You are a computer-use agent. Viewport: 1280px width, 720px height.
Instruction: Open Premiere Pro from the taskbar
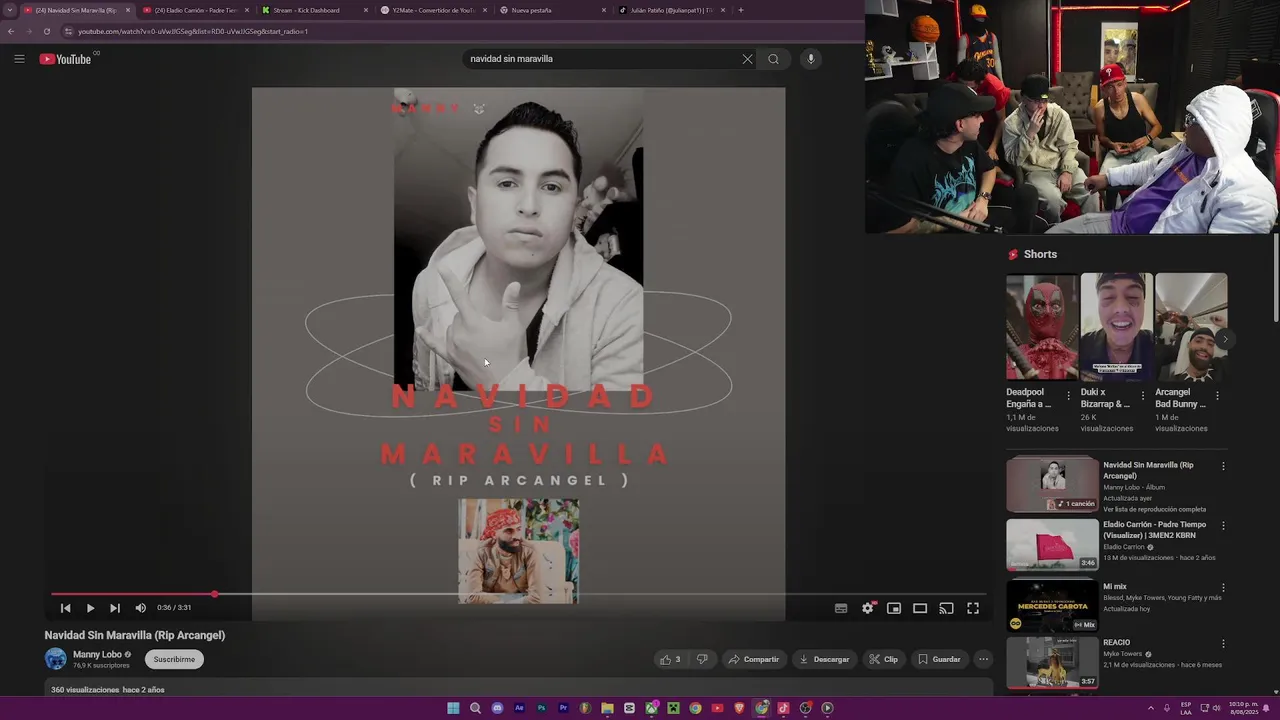click(563, 708)
